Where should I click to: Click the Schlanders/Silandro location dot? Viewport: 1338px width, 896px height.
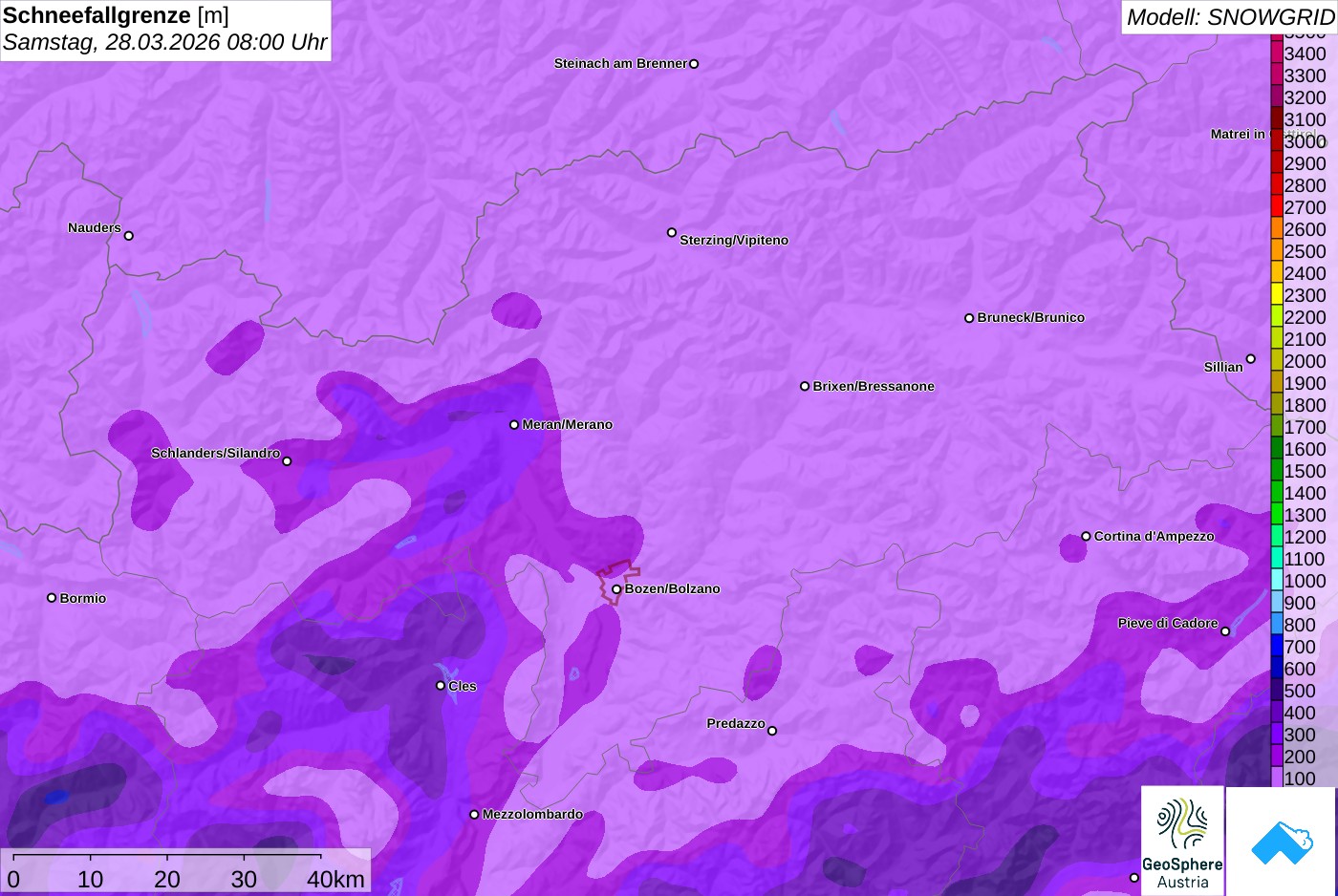click(287, 461)
